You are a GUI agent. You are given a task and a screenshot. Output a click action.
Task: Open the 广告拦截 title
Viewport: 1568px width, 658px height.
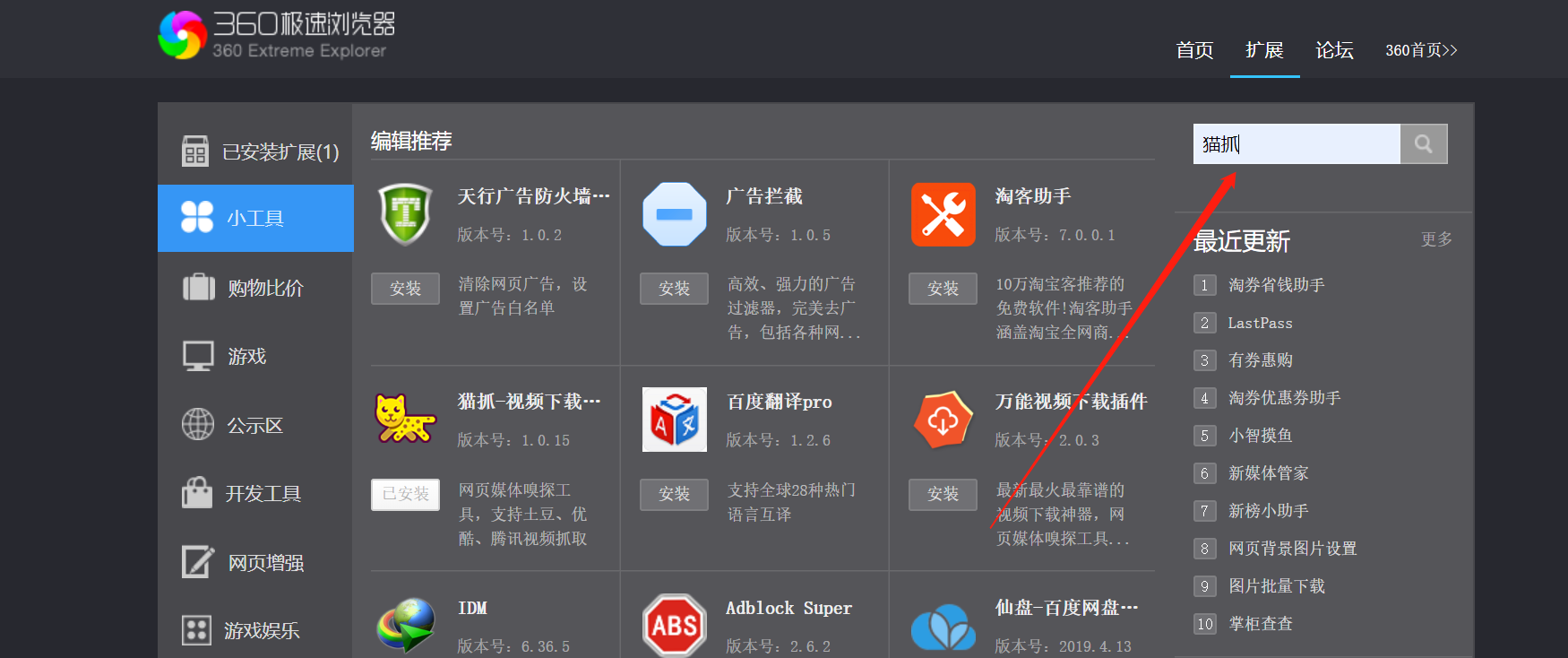[764, 196]
